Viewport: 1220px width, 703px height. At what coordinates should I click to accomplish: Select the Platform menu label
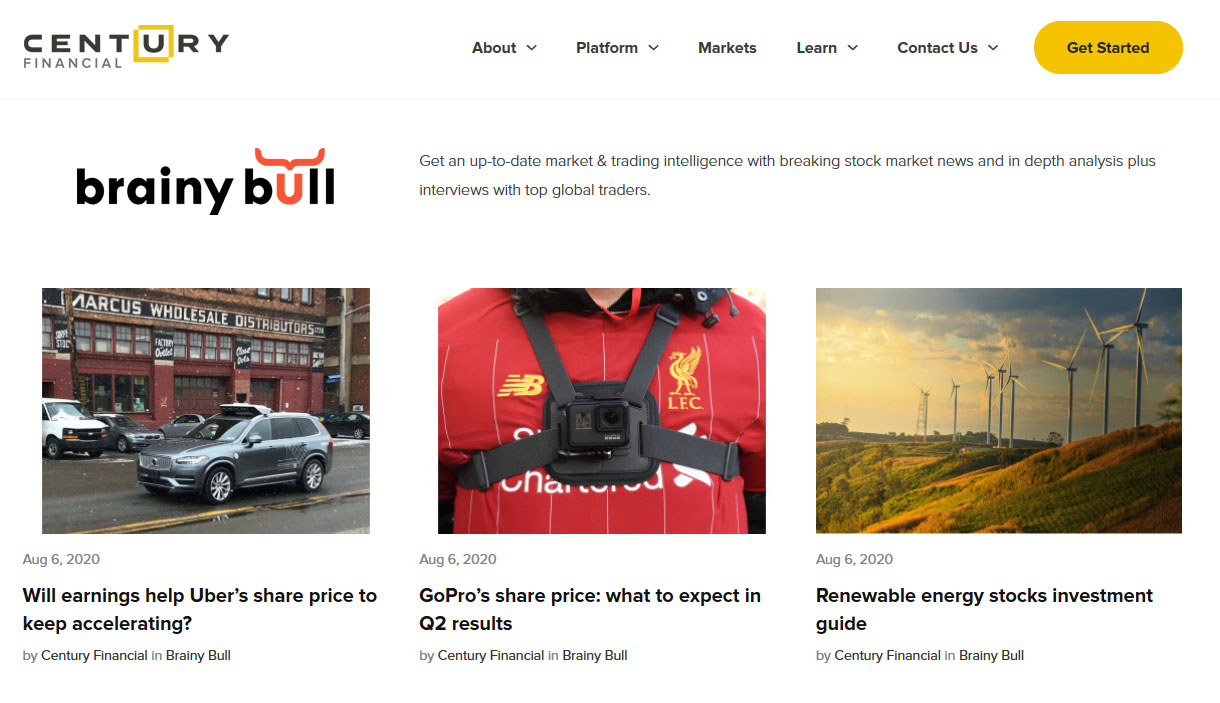(607, 48)
